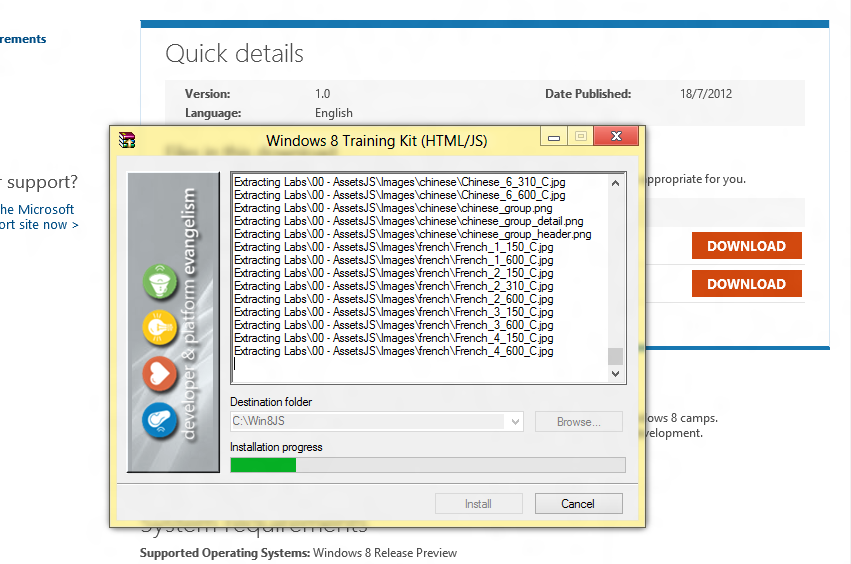Minimize the Windows 8 Training Kit dialog
851x564 pixels.
tap(554, 136)
